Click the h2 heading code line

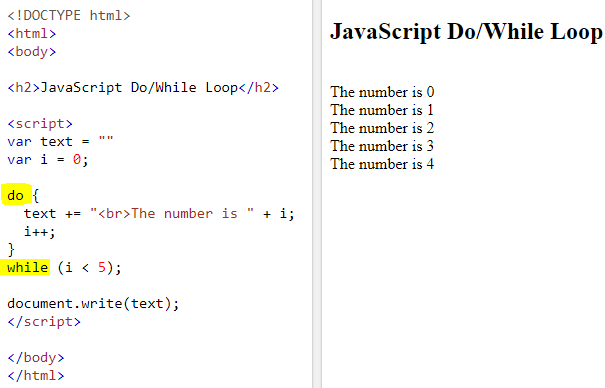(x=143, y=88)
